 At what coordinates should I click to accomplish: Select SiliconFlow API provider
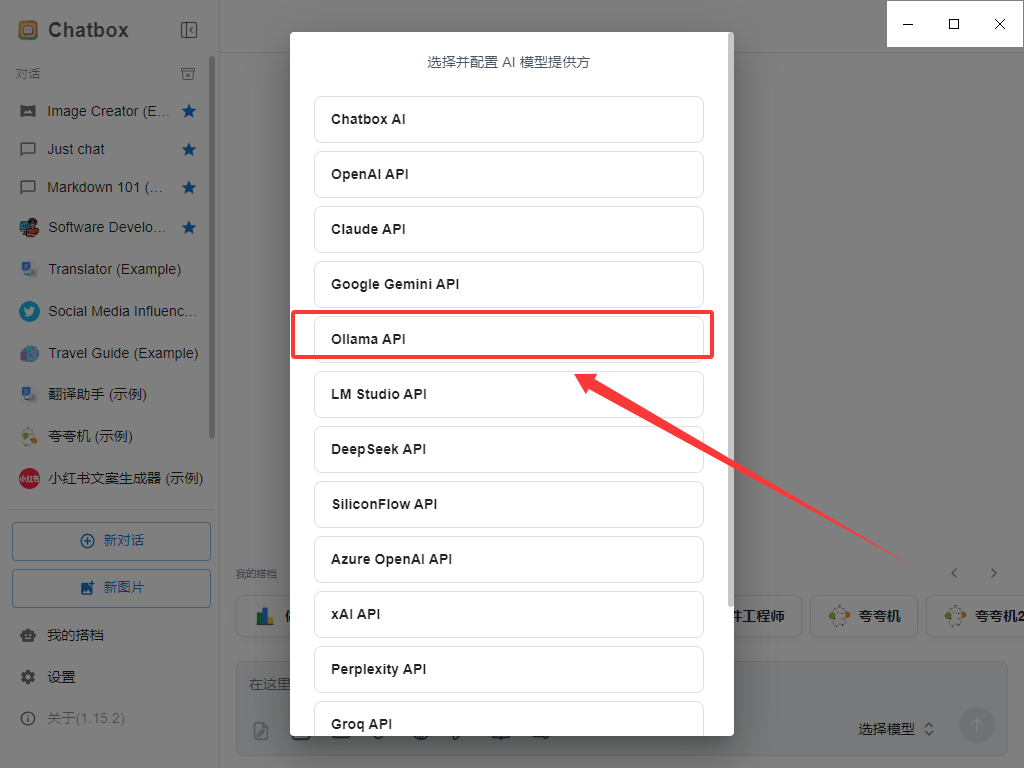[509, 504]
